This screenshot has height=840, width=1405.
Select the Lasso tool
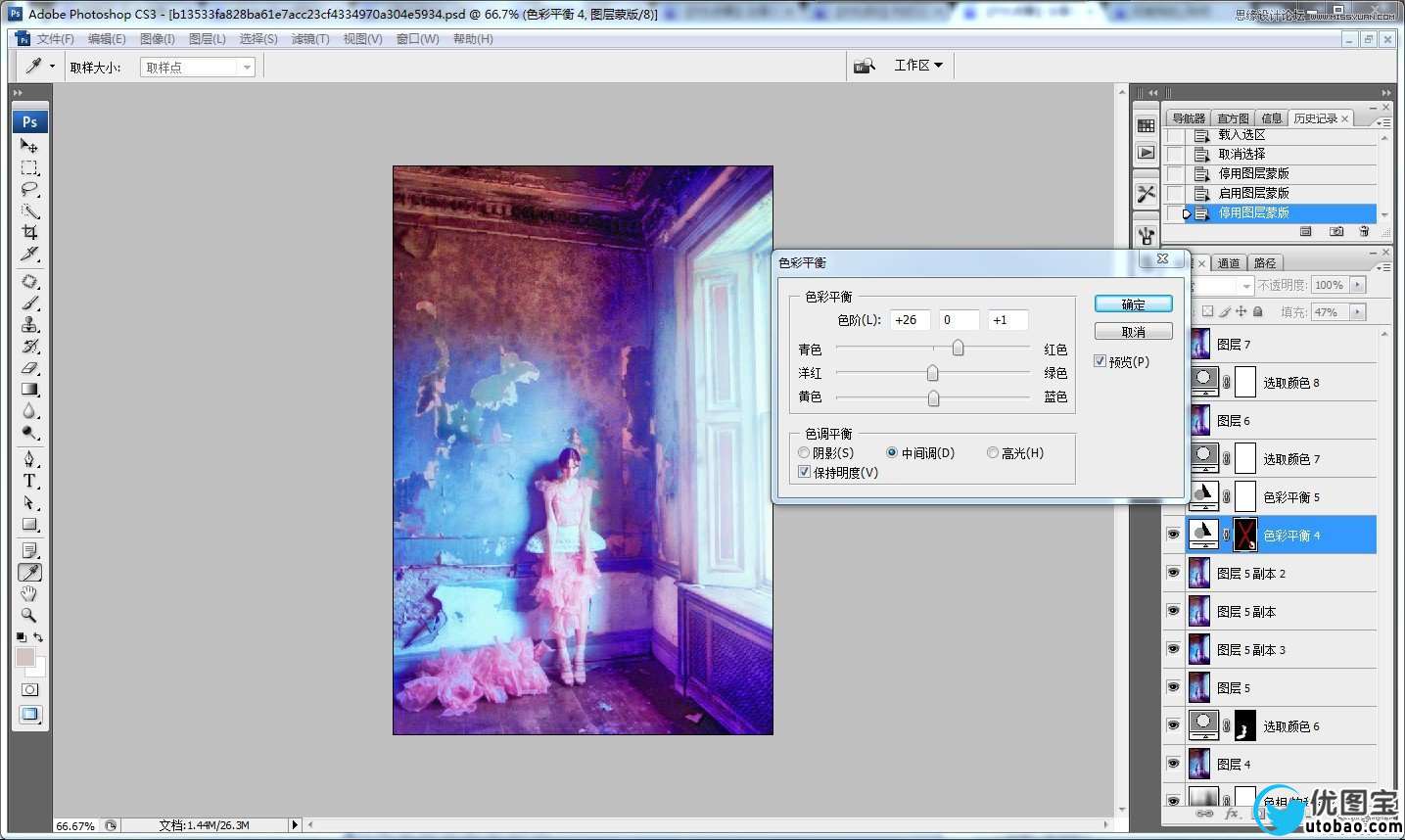coord(29,190)
